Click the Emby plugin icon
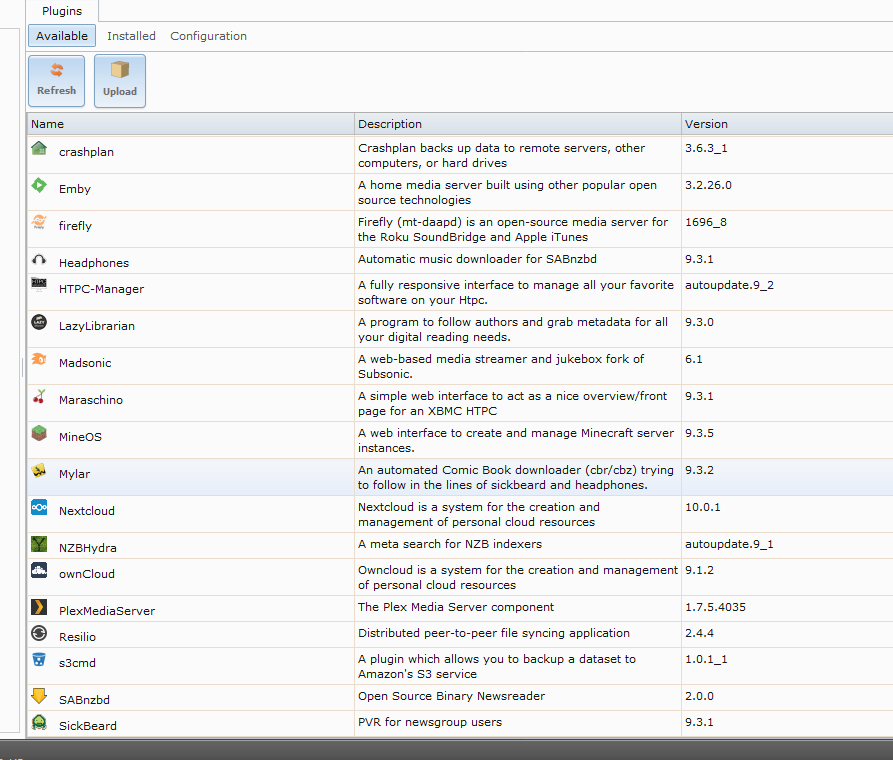Image resolution: width=893 pixels, height=760 pixels. 39,185
